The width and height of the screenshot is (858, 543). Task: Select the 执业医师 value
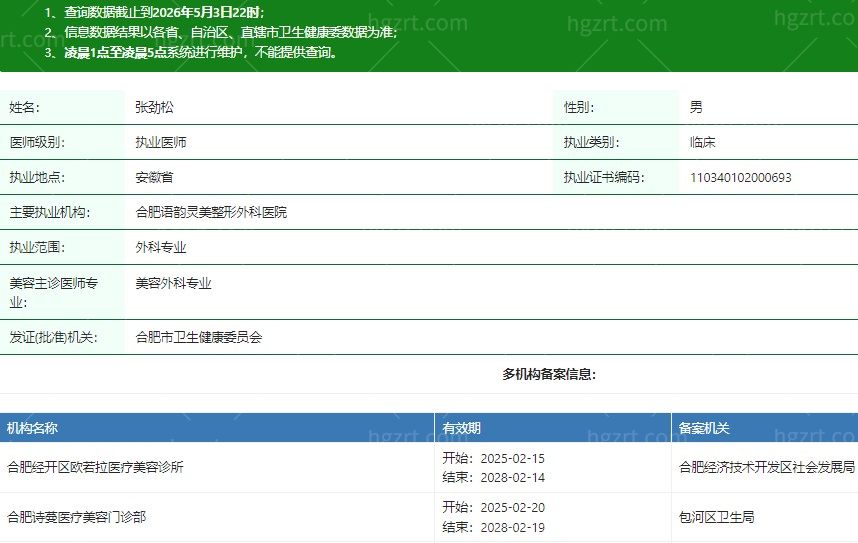[161, 142]
